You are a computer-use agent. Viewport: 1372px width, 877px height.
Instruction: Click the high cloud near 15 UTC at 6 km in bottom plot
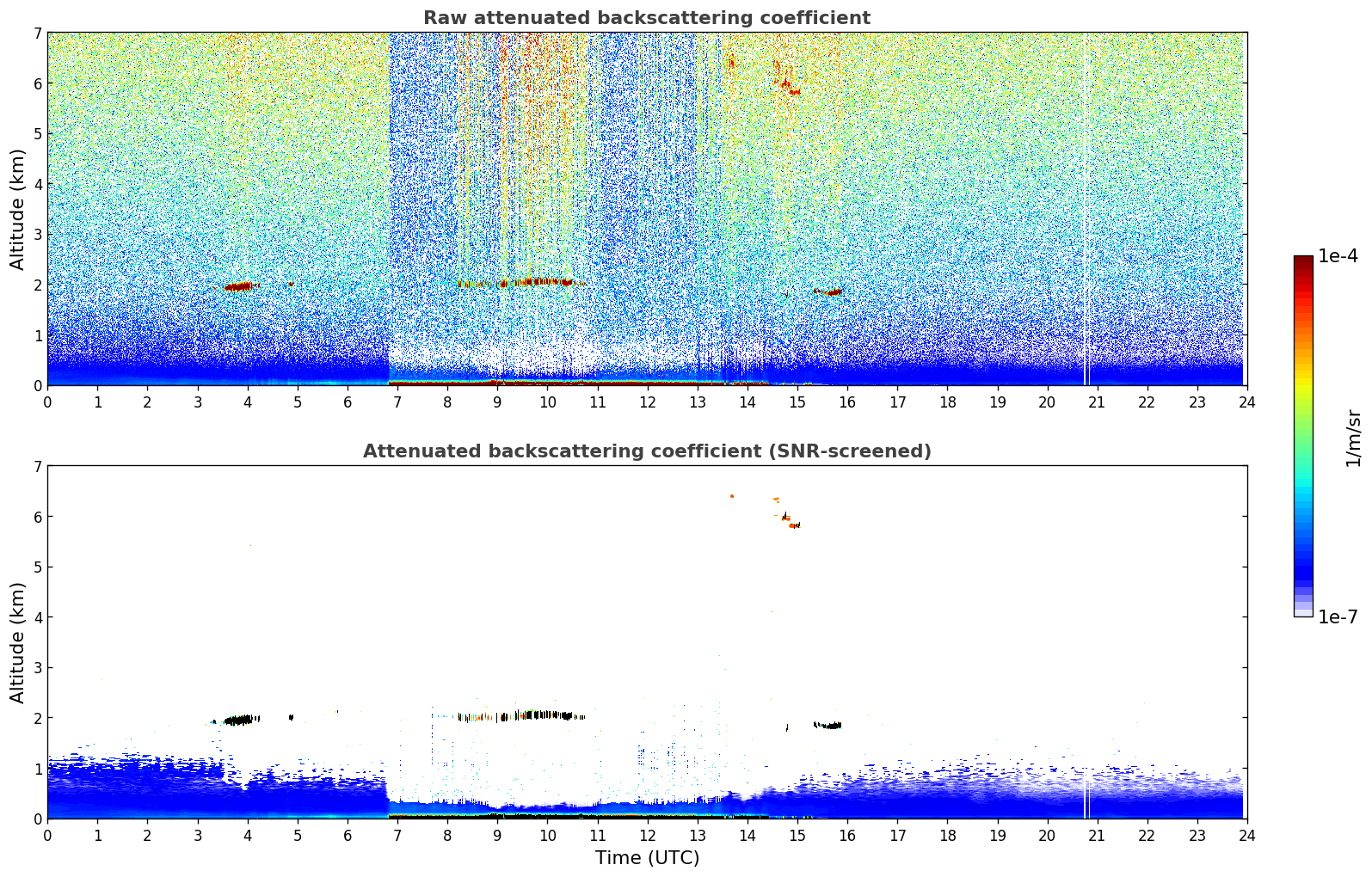(791, 521)
